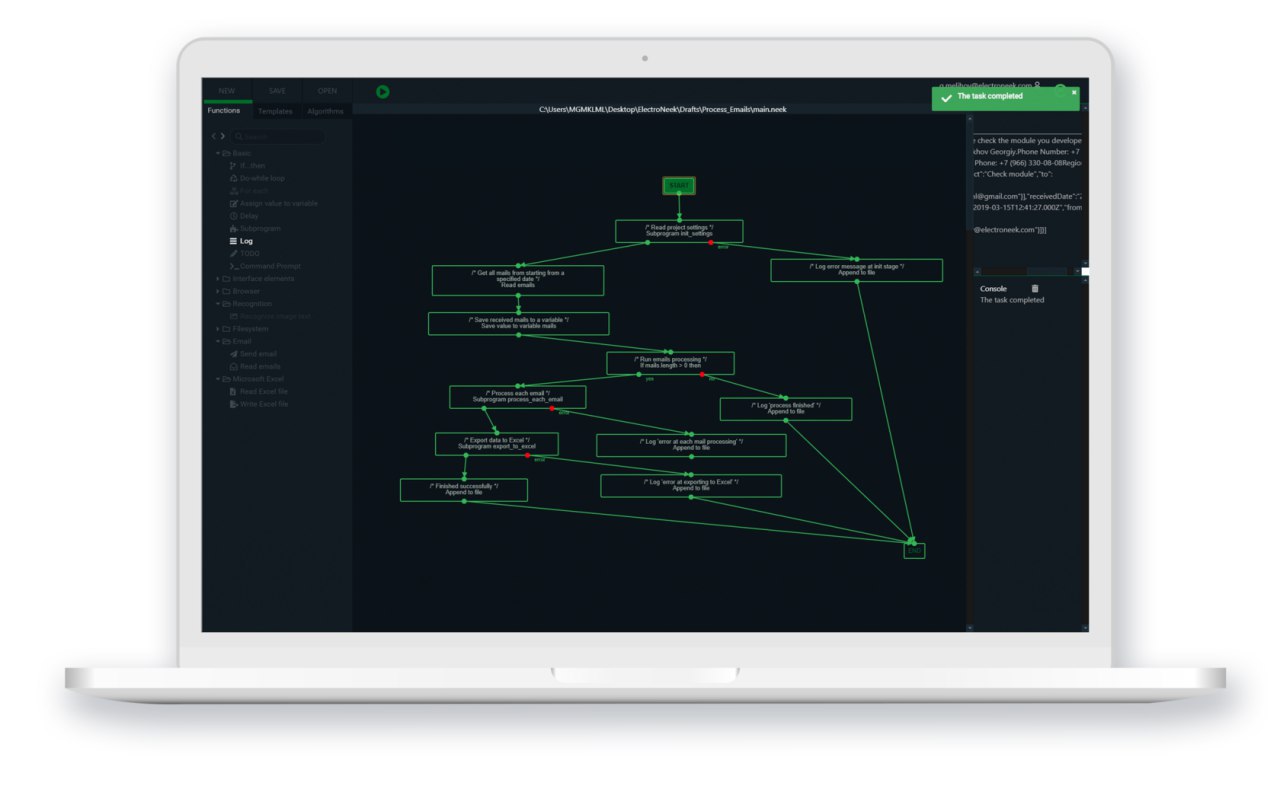Select the 'Log error message at init stage' block
The width and height of the screenshot is (1280, 811).
(857, 270)
